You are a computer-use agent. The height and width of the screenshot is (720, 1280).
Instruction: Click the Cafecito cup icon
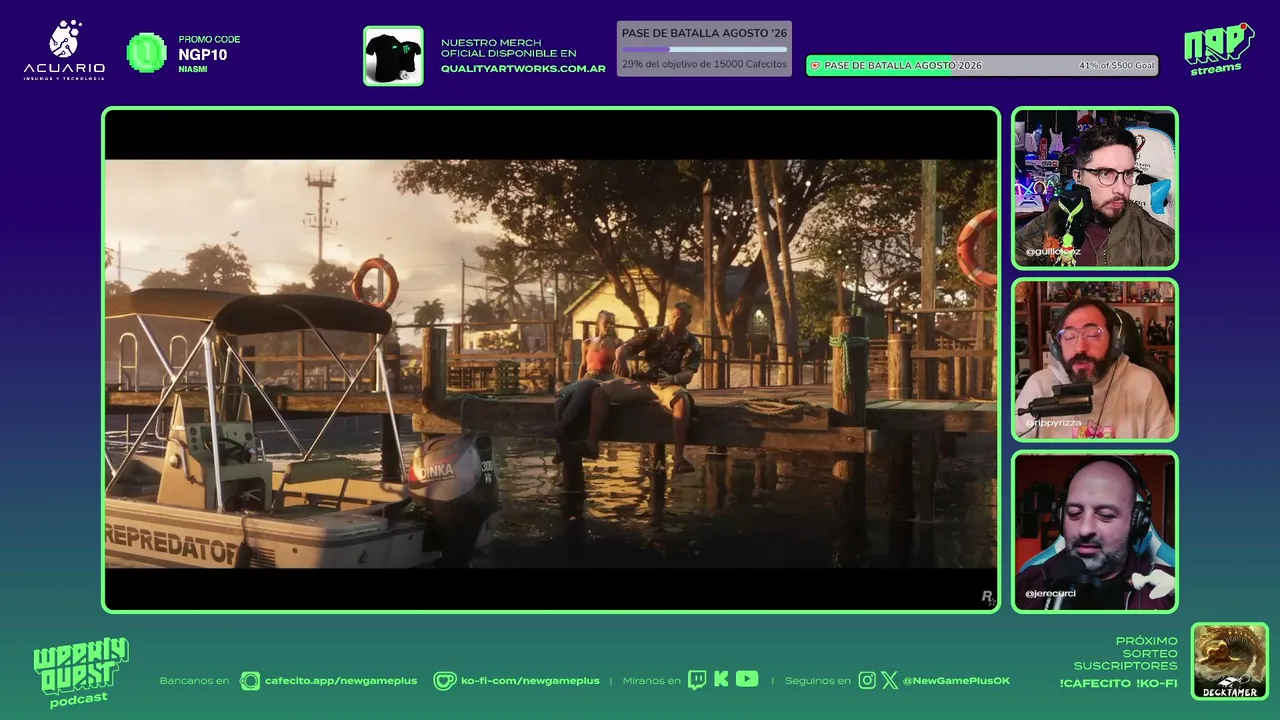[250, 681]
